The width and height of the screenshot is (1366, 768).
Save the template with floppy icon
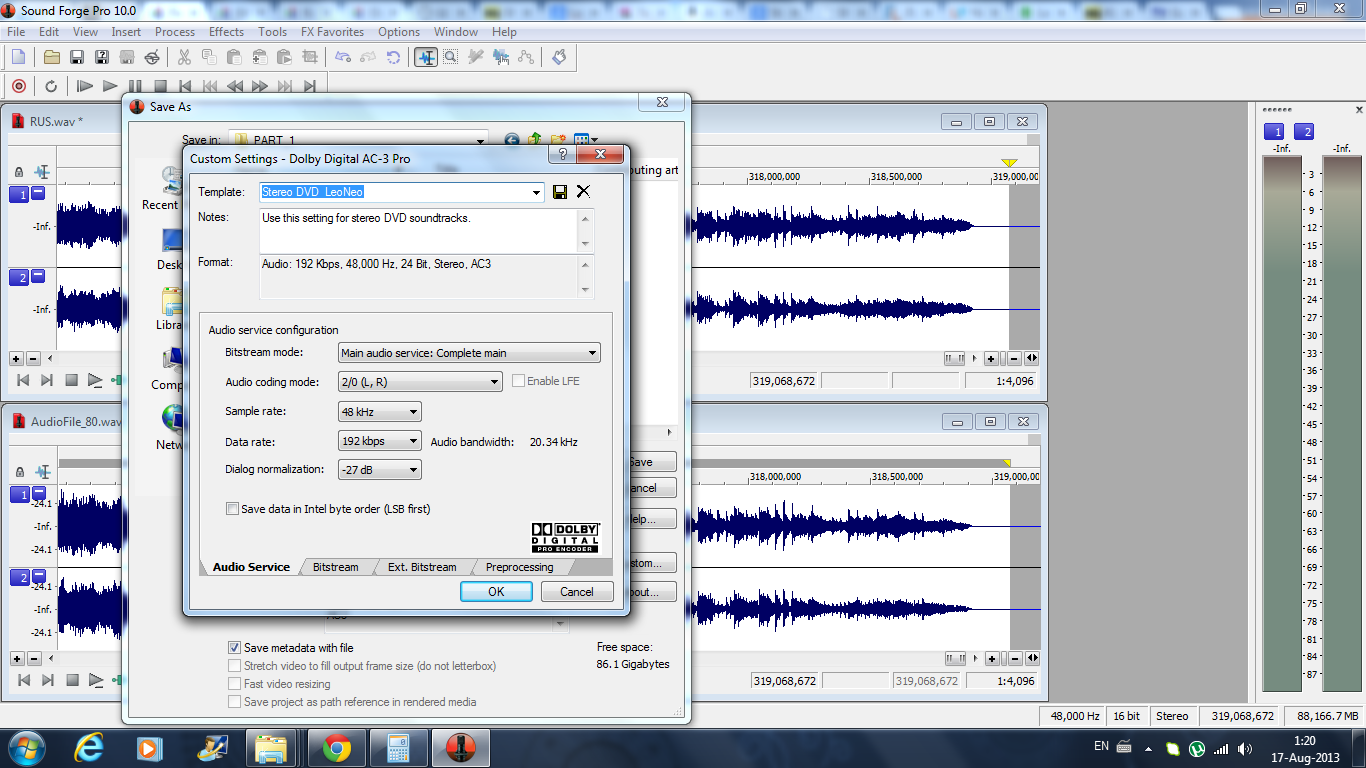coord(560,192)
